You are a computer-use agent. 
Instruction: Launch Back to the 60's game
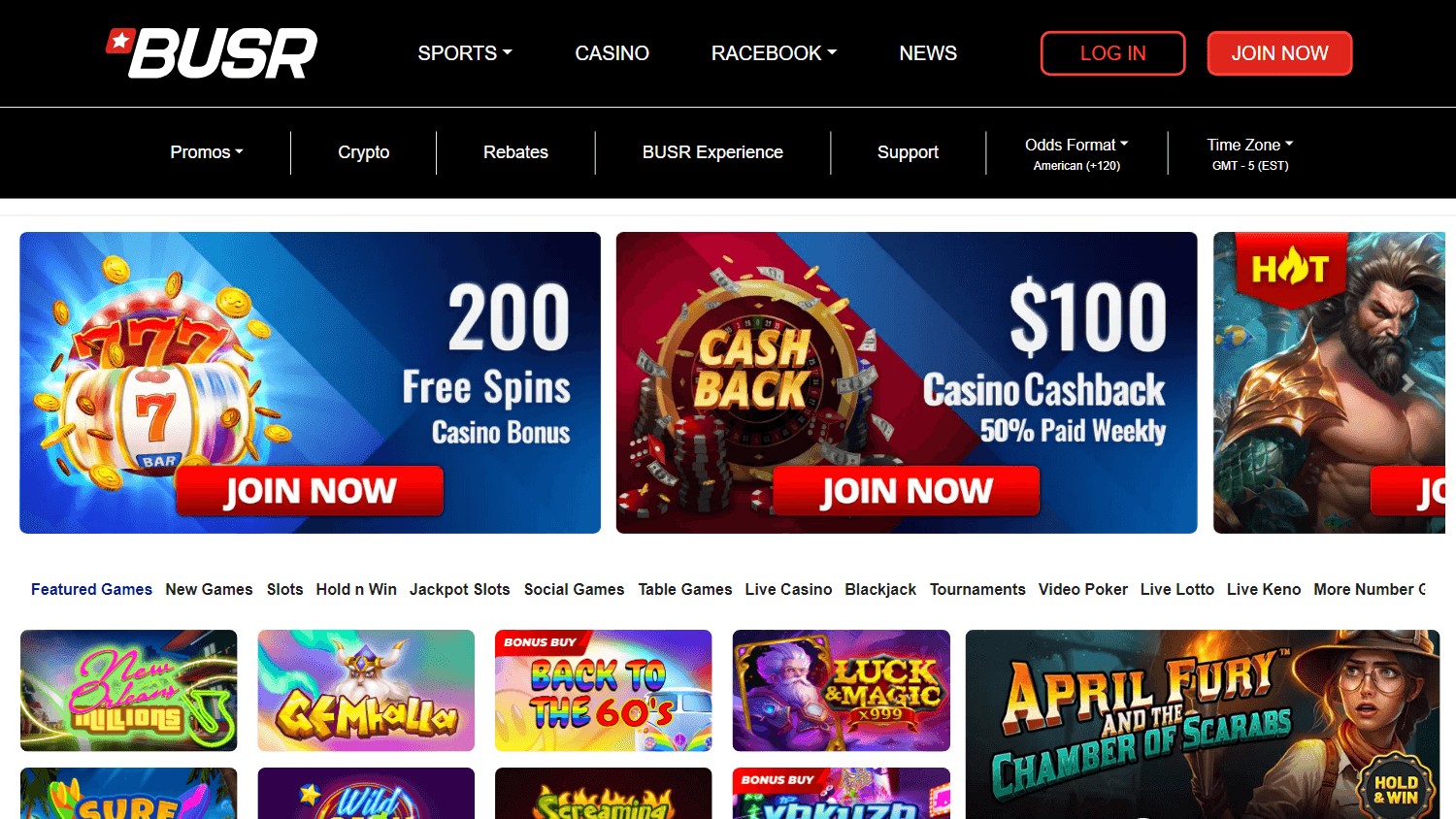[604, 690]
